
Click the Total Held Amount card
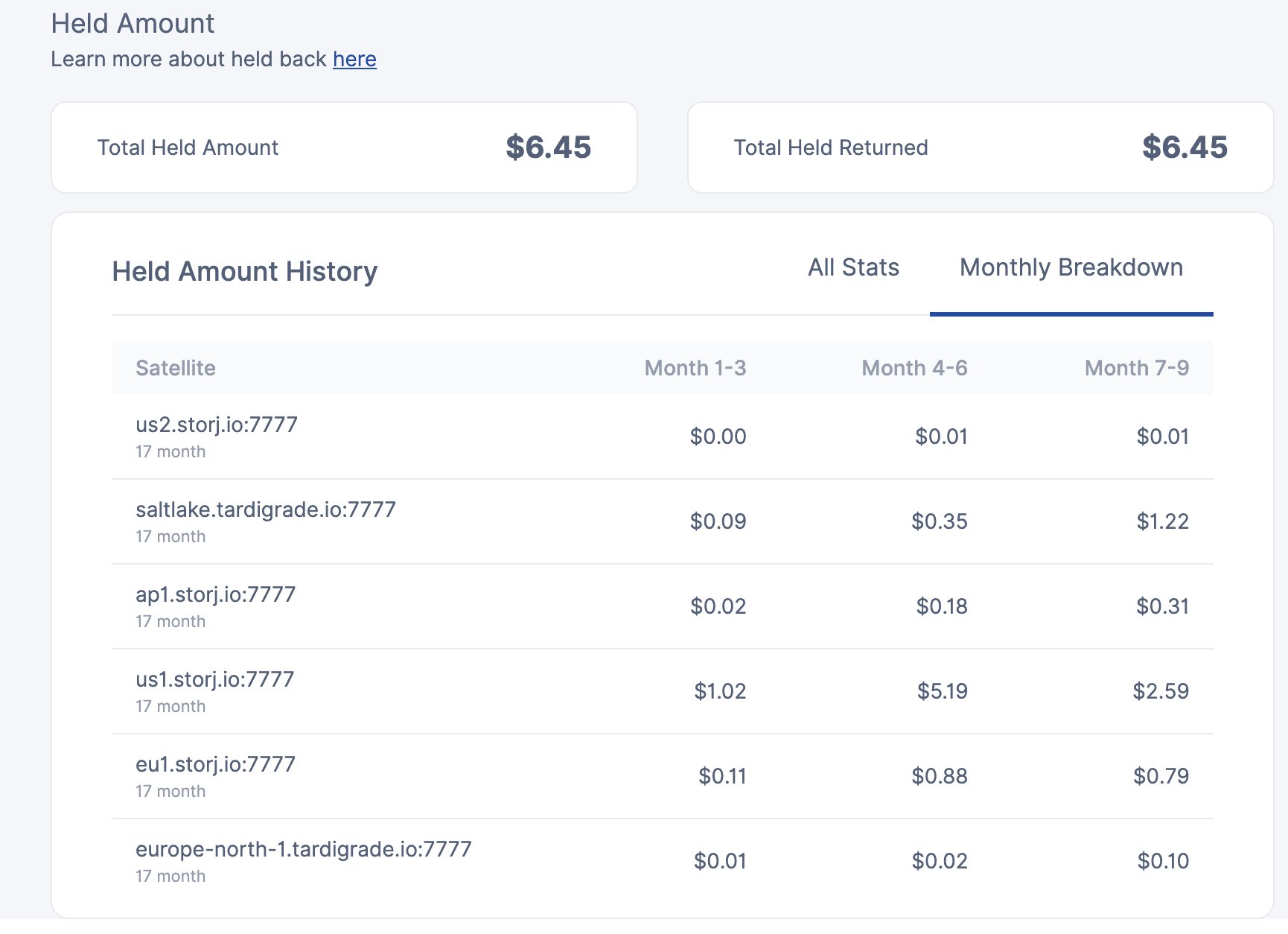pos(344,147)
